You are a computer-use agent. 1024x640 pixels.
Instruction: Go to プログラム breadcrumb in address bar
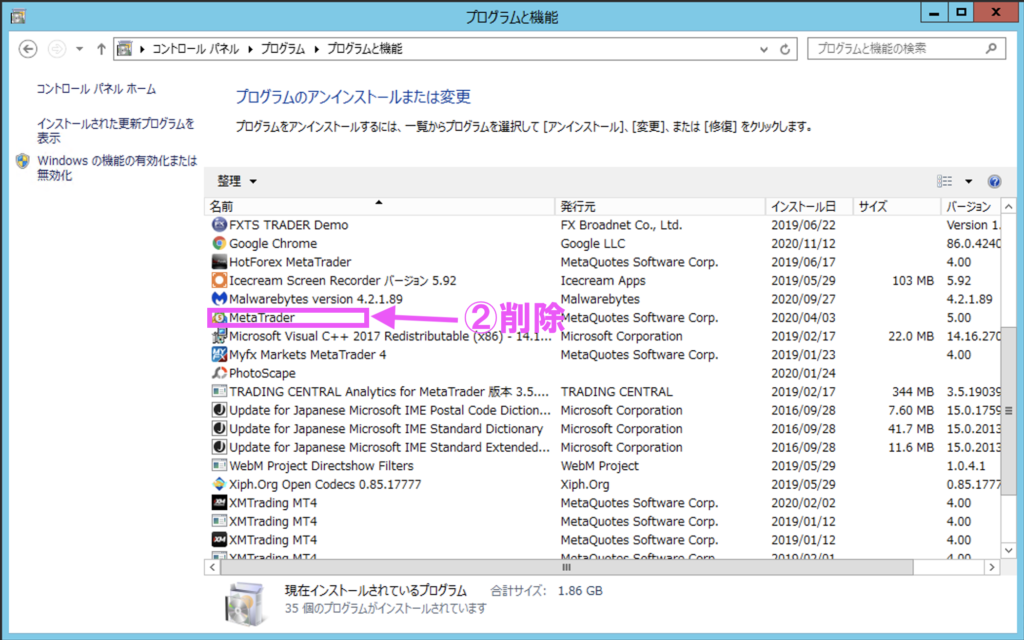(x=283, y=49)
